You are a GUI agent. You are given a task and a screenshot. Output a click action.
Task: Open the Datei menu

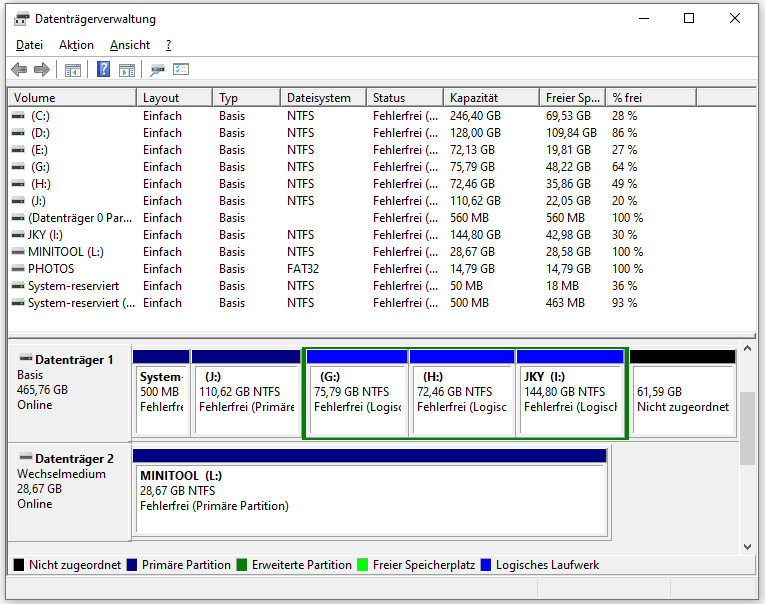coord(29,45)
